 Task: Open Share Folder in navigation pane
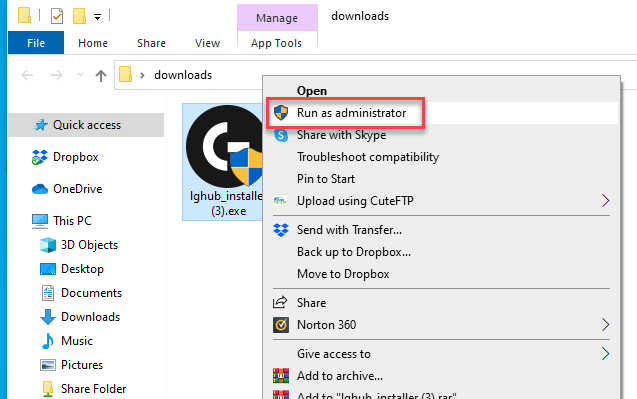(93, 389)
